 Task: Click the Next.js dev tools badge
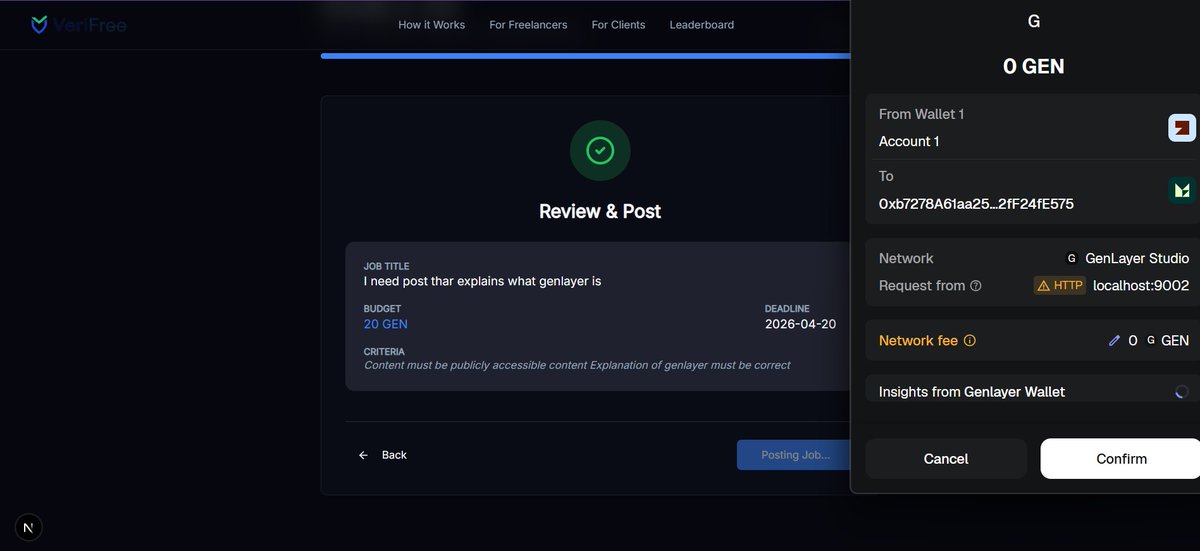(x=28, y=527)
